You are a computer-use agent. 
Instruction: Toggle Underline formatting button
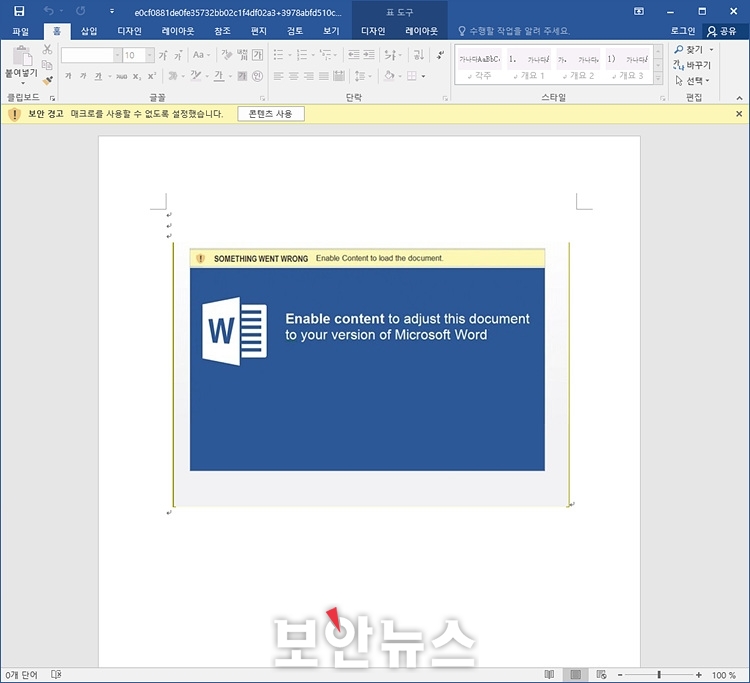click(98, 76)
